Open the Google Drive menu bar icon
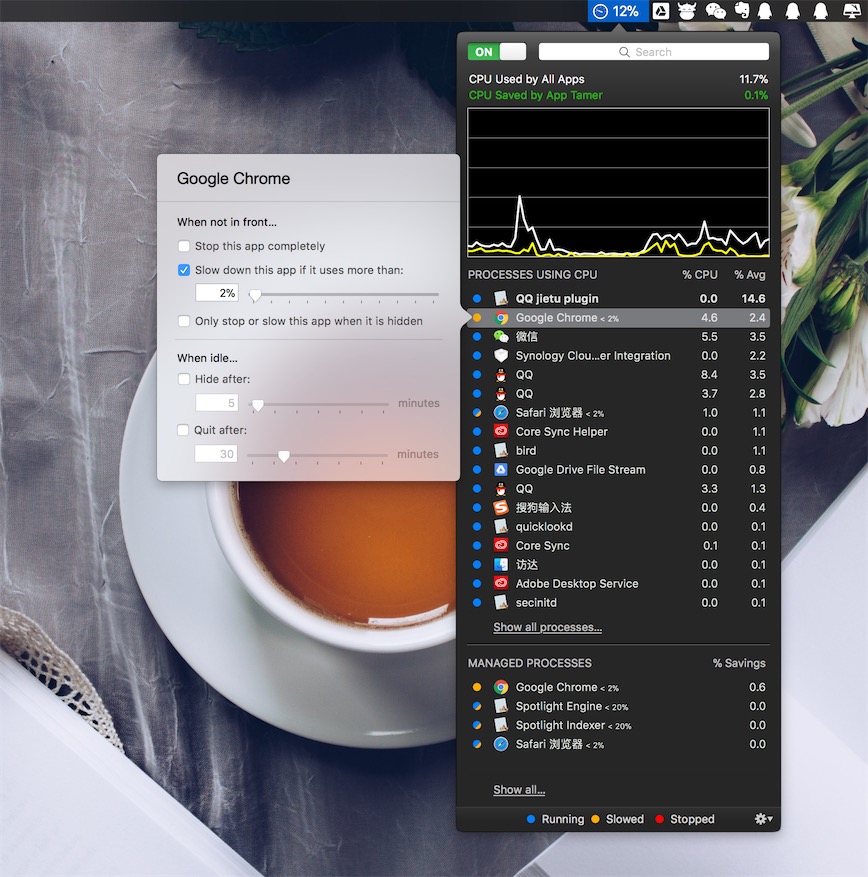868x877 pixels. [661, 11]
